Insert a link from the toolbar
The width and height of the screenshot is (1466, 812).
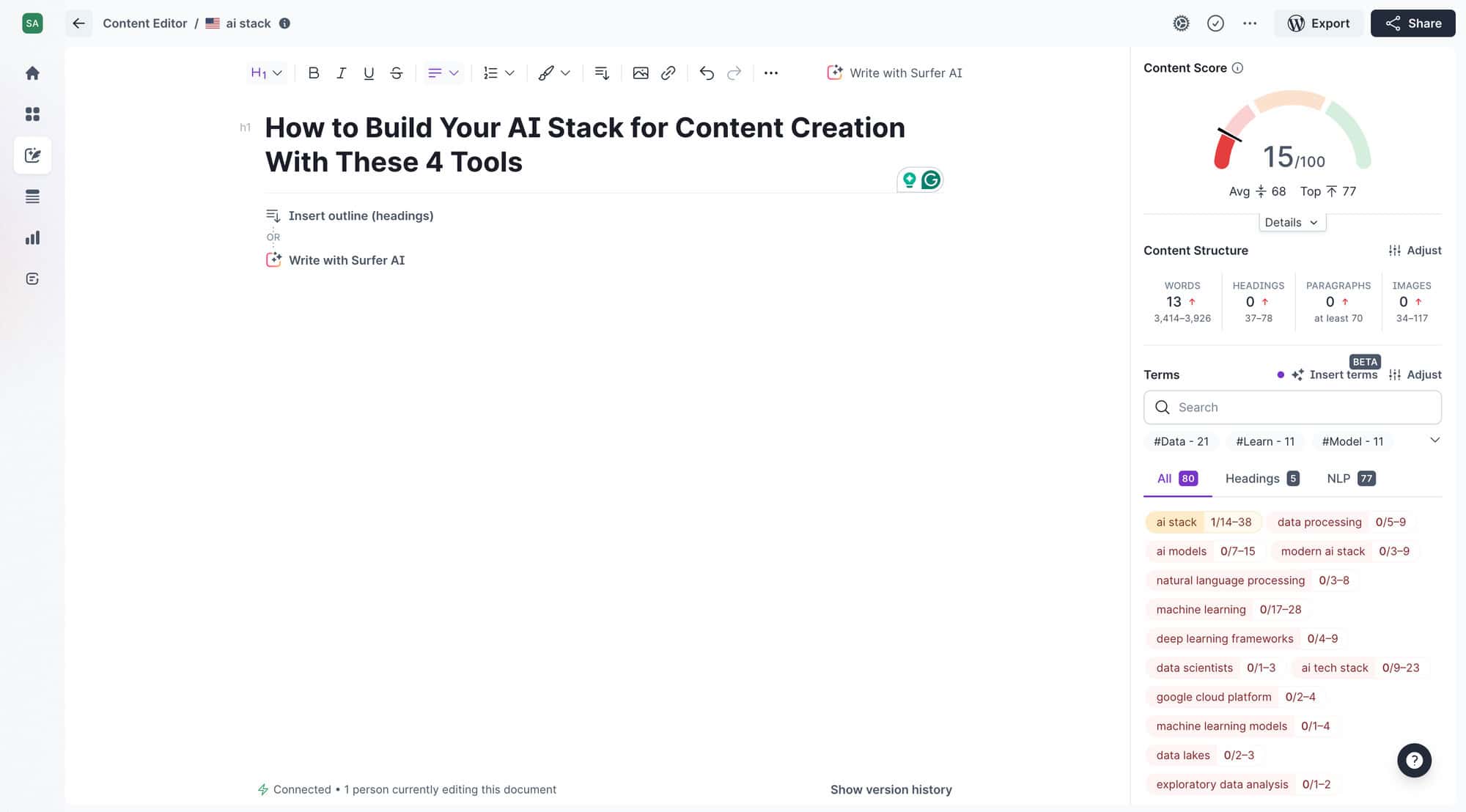click(x=668, y=73)
